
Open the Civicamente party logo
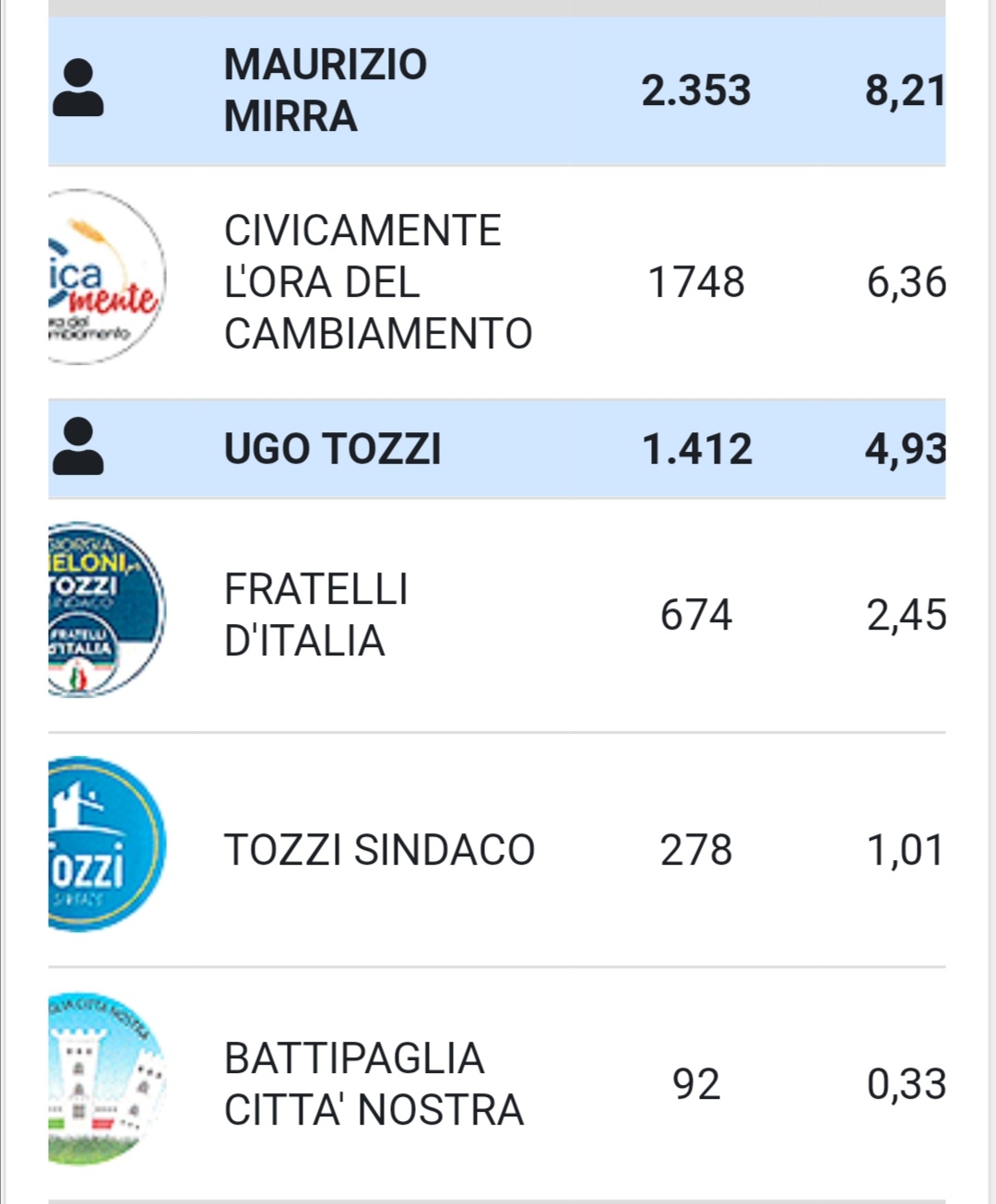click(x=107, y=277)
